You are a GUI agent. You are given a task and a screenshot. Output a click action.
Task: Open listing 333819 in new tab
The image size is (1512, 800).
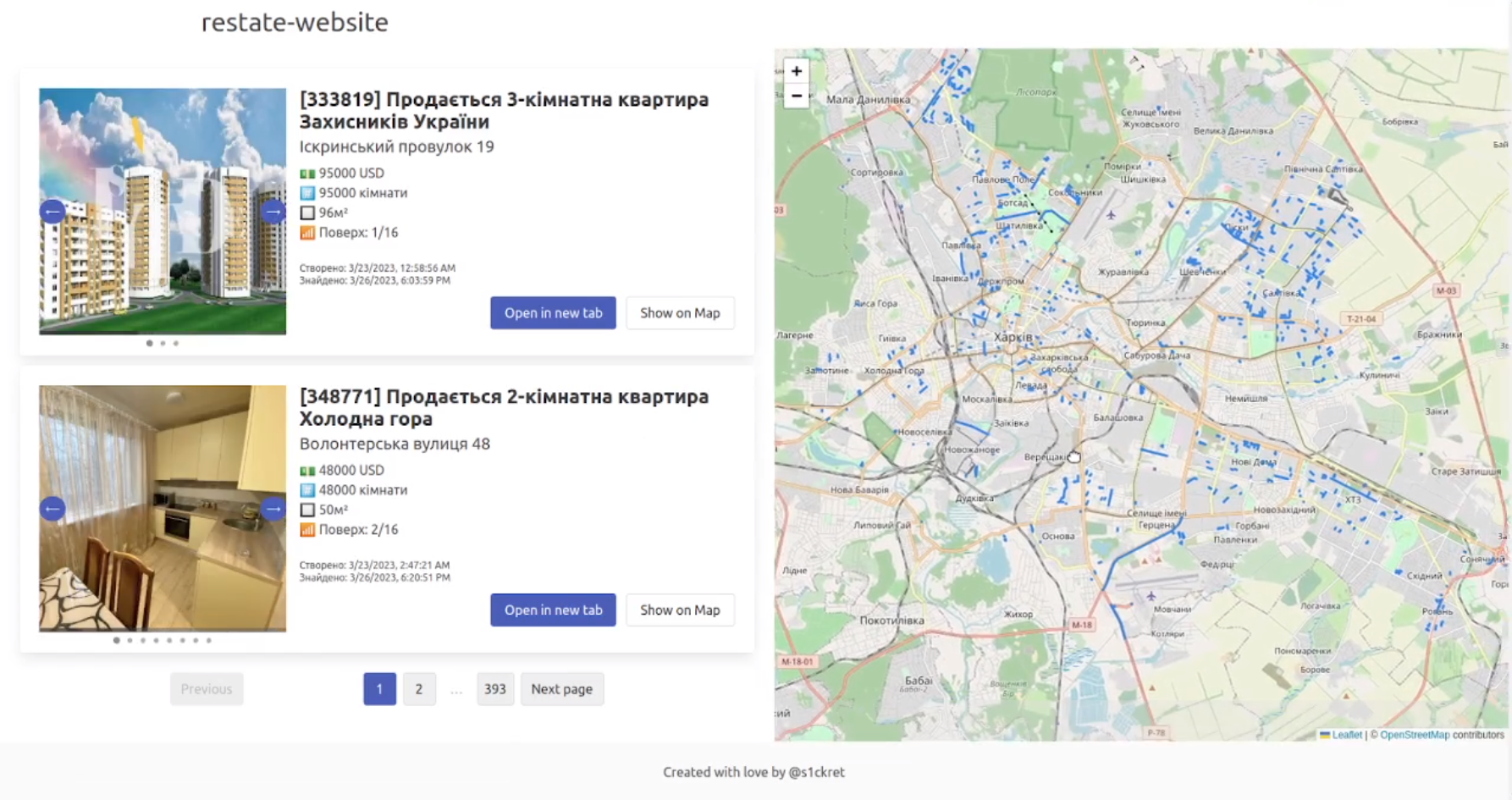(553, 313)
